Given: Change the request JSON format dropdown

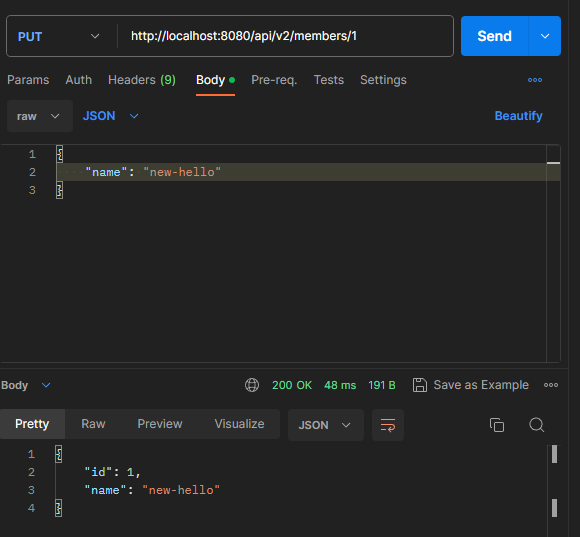Looking at the screenshot, I should click(x=111, y=116).
